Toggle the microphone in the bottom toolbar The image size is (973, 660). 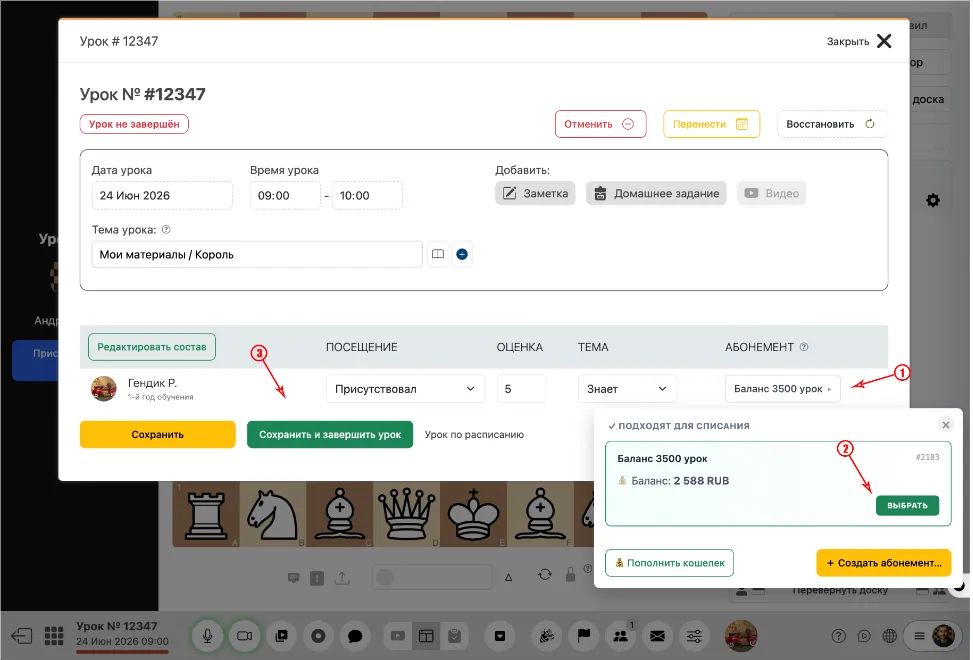207,636
